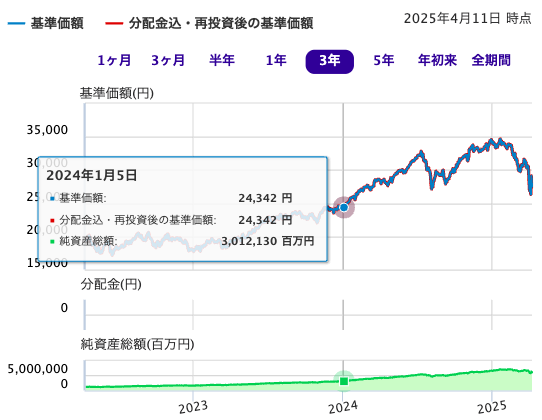Image resolution: width=542 pixels, height=420 pixels.
Task: Click the 24,342 円 value in 基準価額 row
Action: pos(265,198)
